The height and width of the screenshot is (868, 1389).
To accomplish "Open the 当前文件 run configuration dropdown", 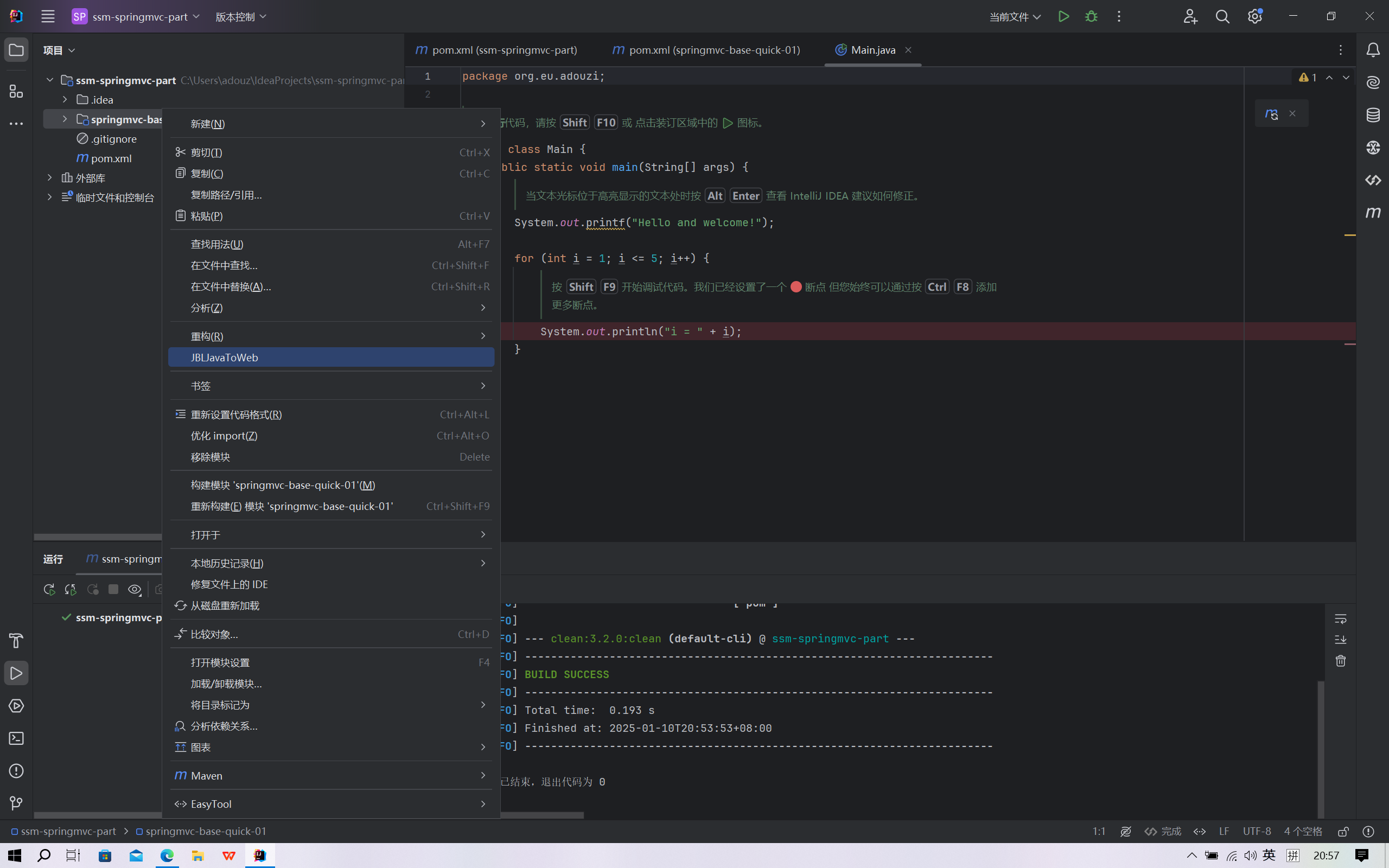I will coord(1015,17).
